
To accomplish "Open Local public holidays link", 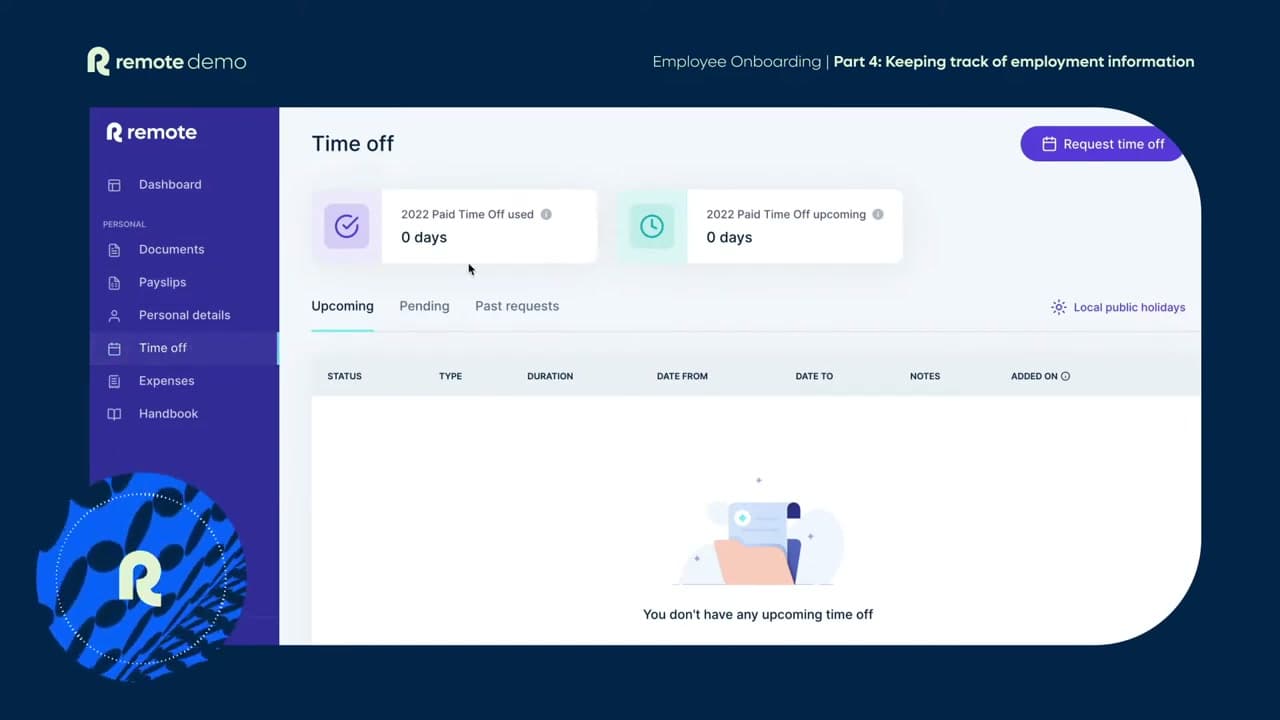I will click(x=1129, y=307).
